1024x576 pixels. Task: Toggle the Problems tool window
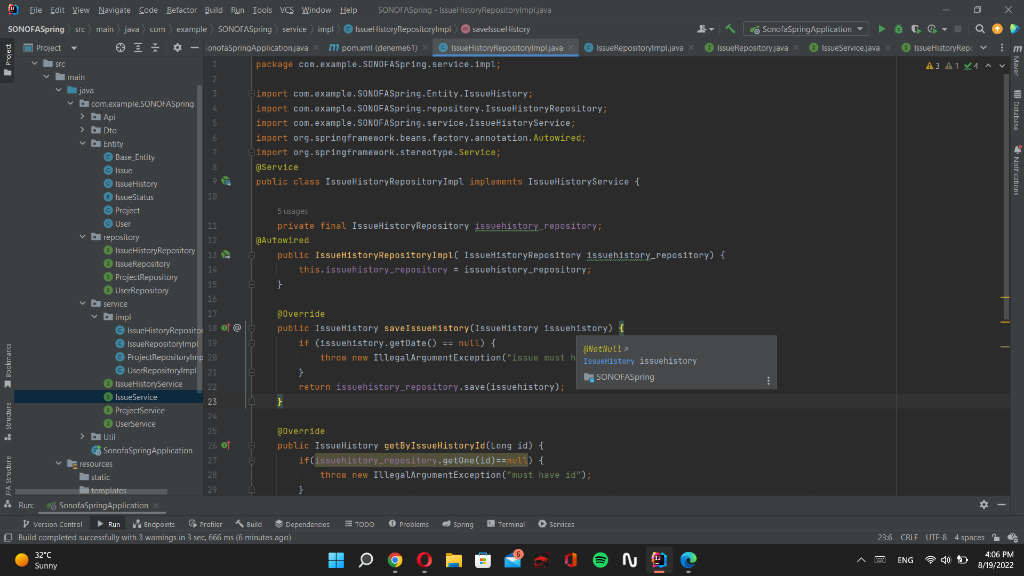(x=408, y=524)
